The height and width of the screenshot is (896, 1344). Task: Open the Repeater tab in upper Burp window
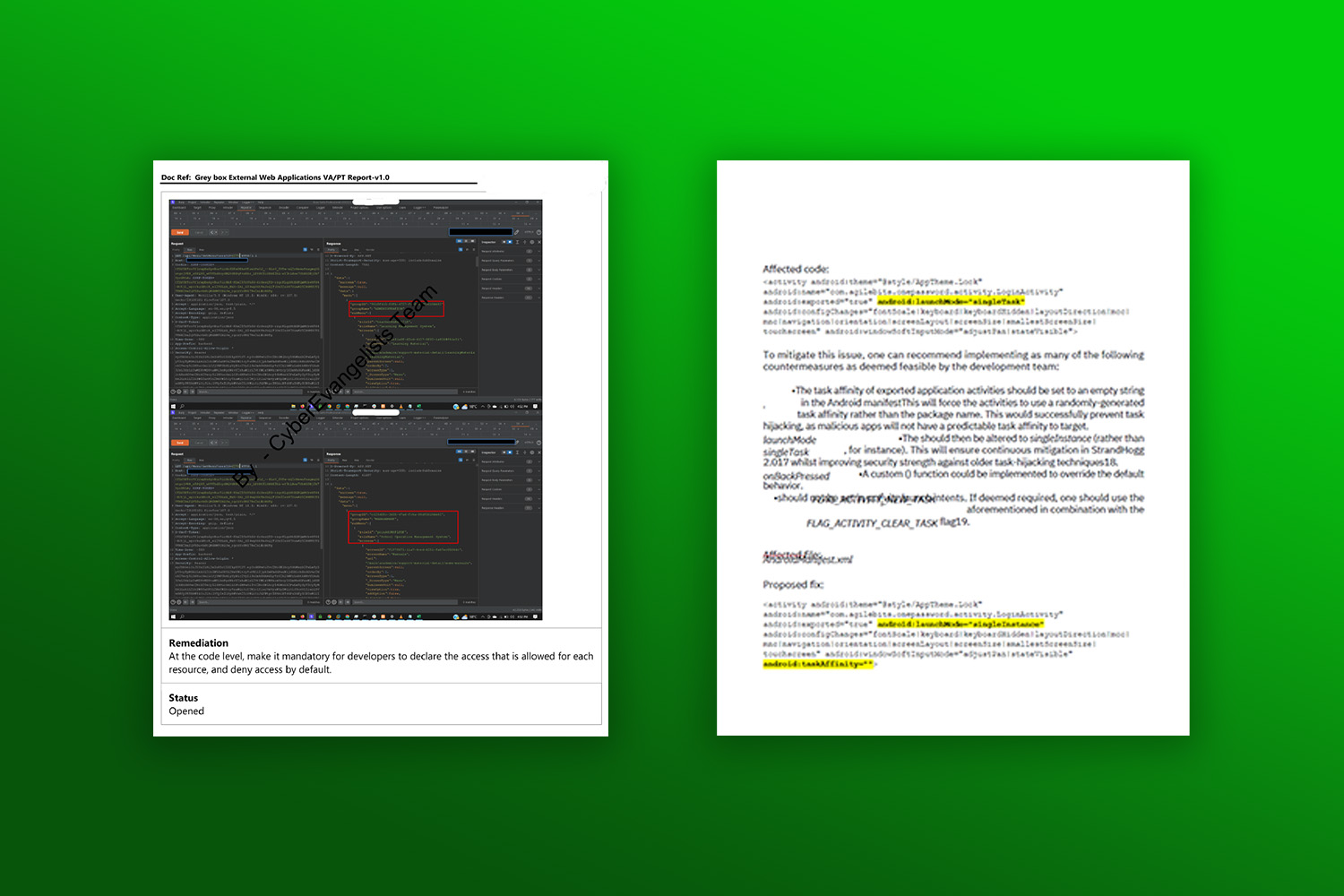pyautogui.click(x=246, y=207)
